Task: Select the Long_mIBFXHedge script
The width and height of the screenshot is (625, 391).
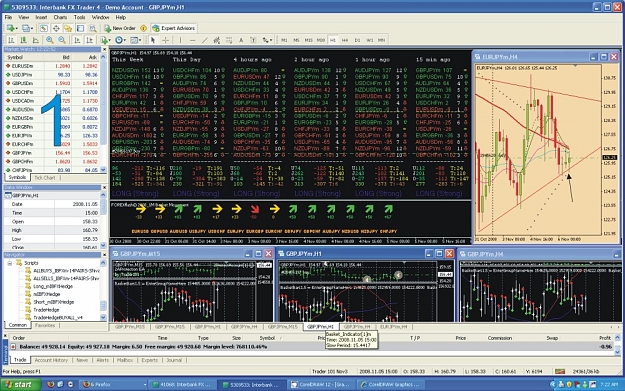Action: click(53, 286)
